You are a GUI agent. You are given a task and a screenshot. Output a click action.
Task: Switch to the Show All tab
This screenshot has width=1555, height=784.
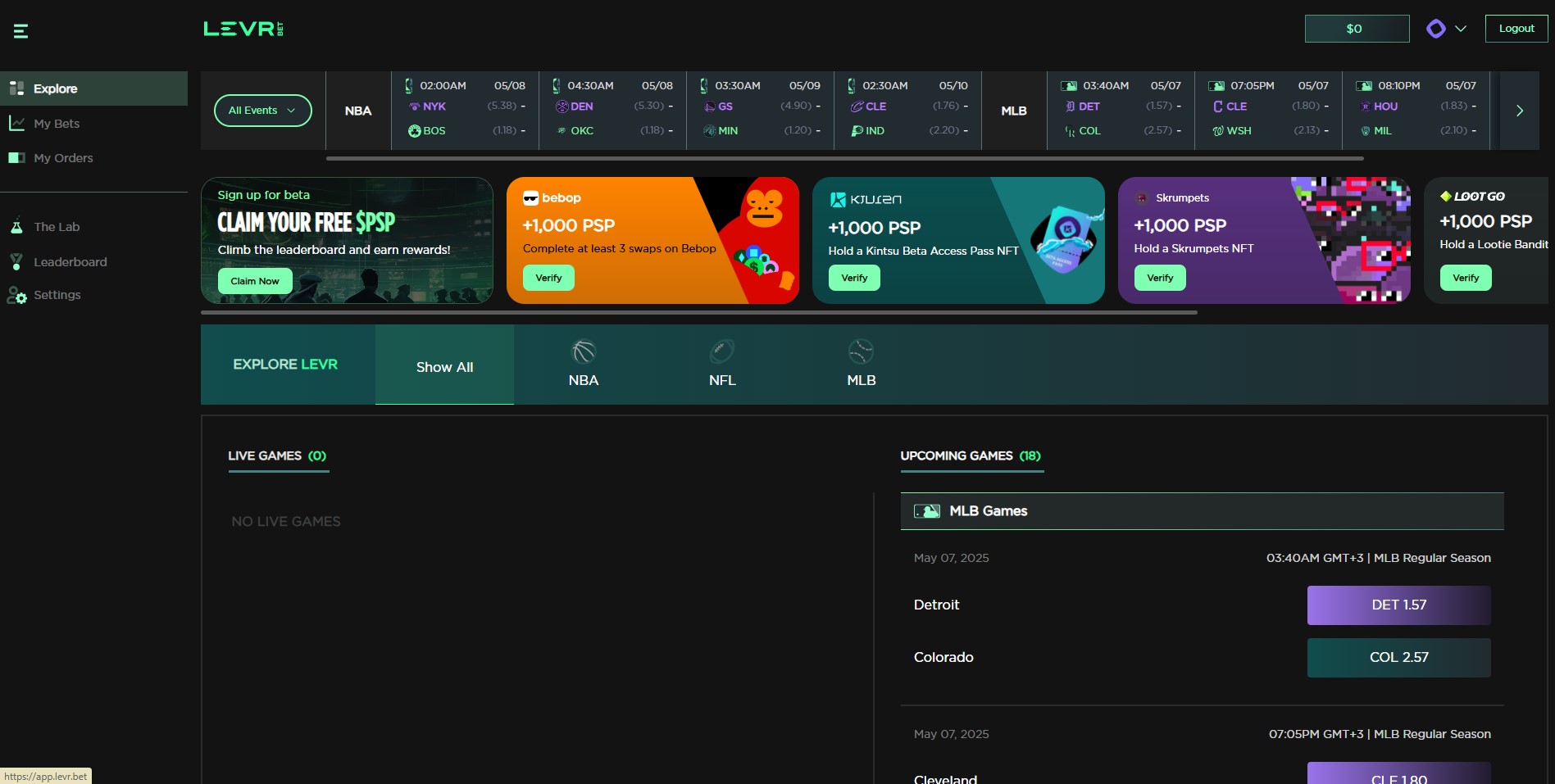pyautogui.click(x=444, y=367)
